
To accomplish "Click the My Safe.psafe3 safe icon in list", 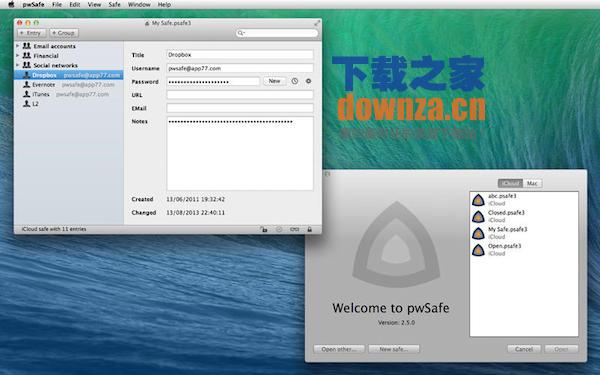I will pyautogui.click(x=478, y=233).
